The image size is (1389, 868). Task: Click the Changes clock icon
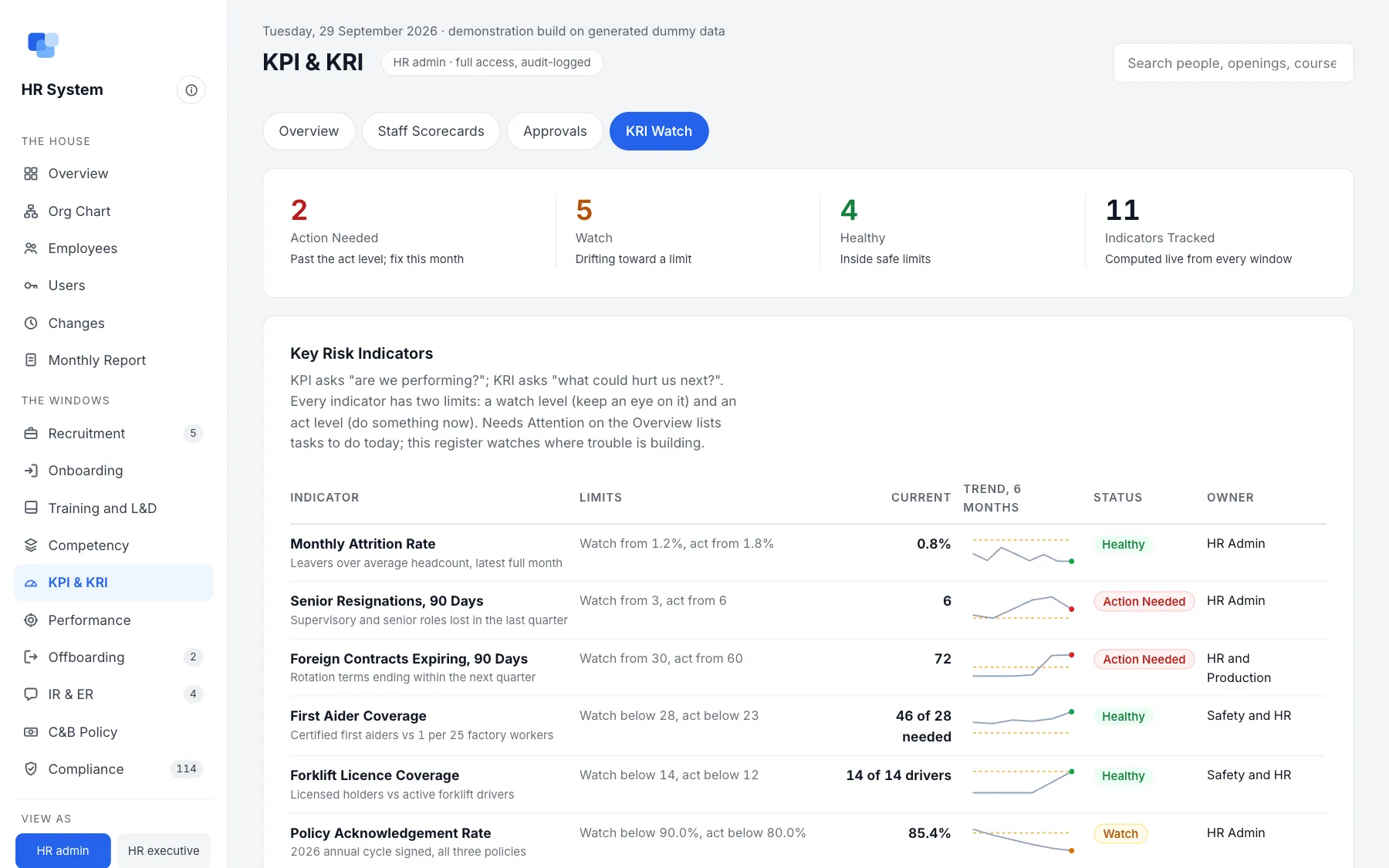pos(31,323)
